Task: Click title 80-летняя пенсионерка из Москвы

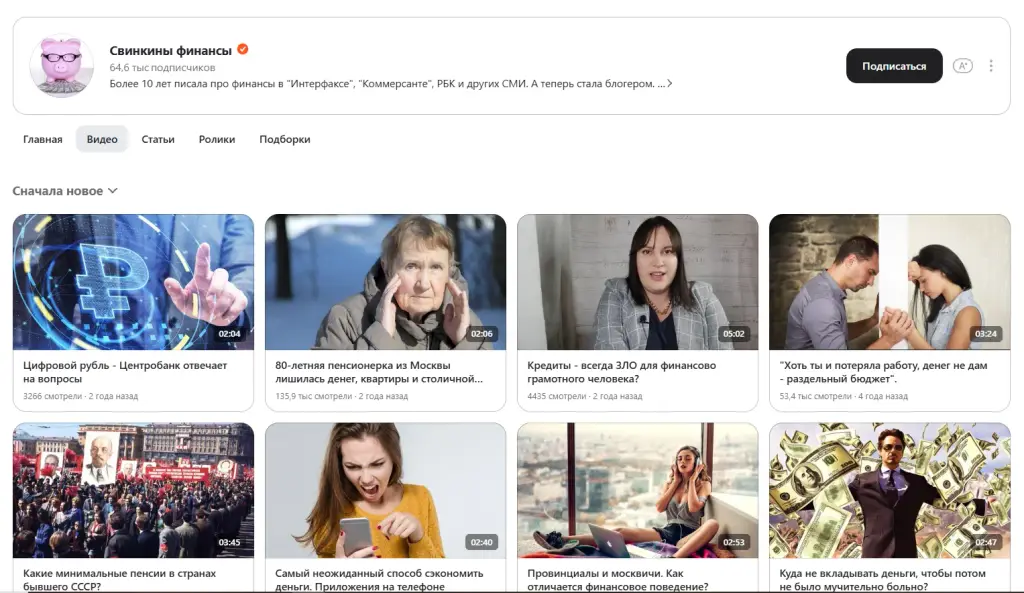Action: tap(379, 372)
